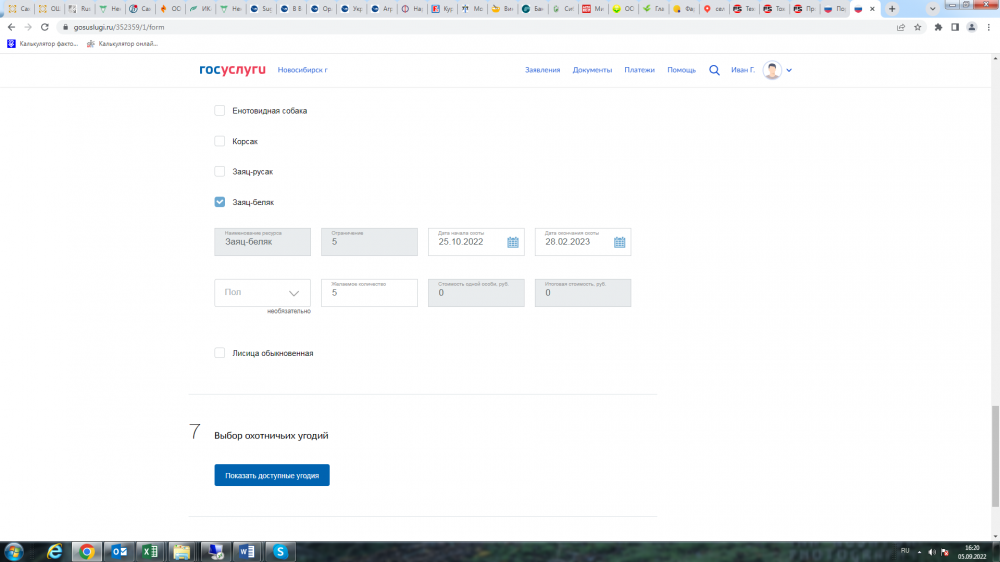Viewport: 1000px width, 562px height.
Task: Expand the user menu arrow next to avatar
Action: click(789, 70)
